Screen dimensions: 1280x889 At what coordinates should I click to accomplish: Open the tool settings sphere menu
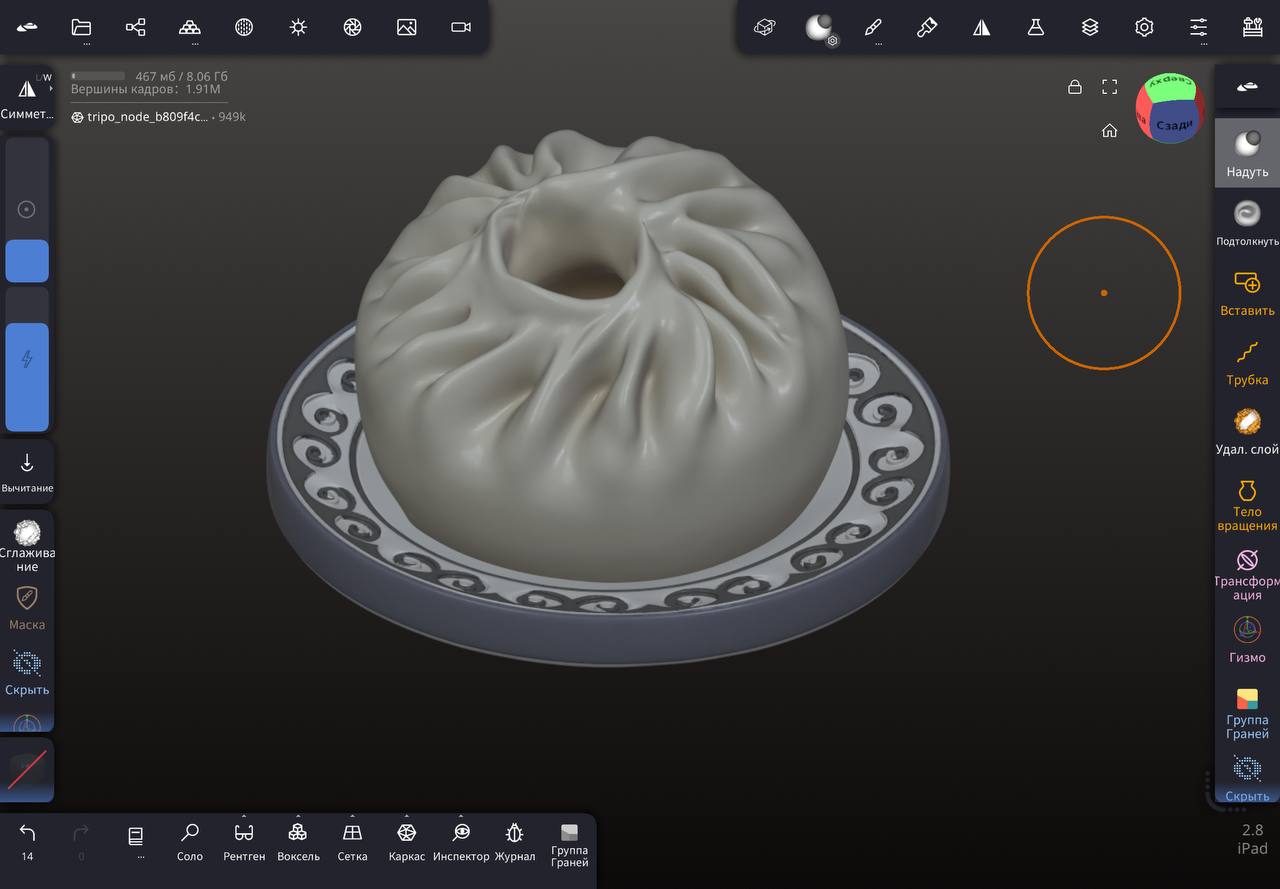click(820, 28)
